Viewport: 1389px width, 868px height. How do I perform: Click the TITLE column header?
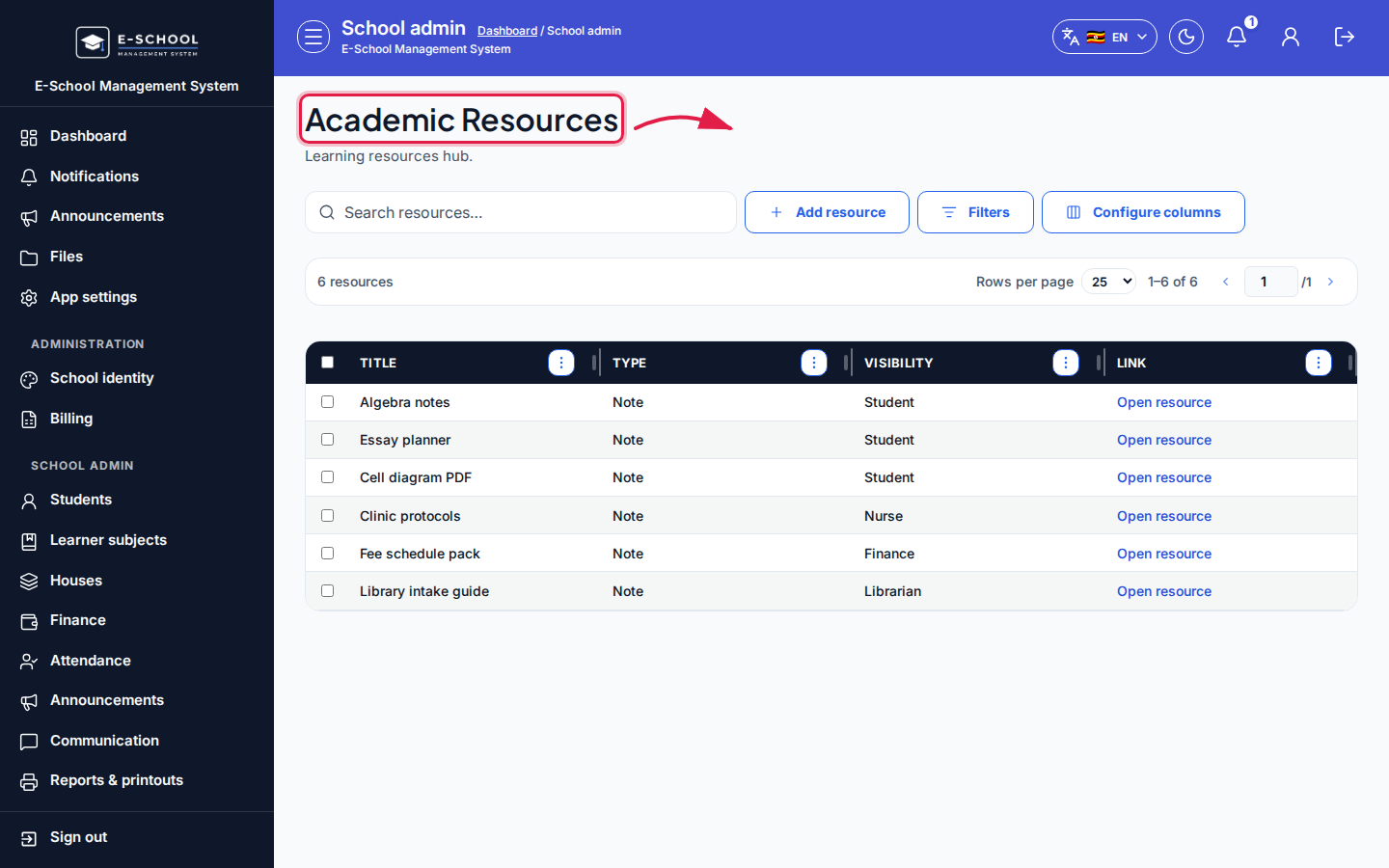tap(378, 363)
